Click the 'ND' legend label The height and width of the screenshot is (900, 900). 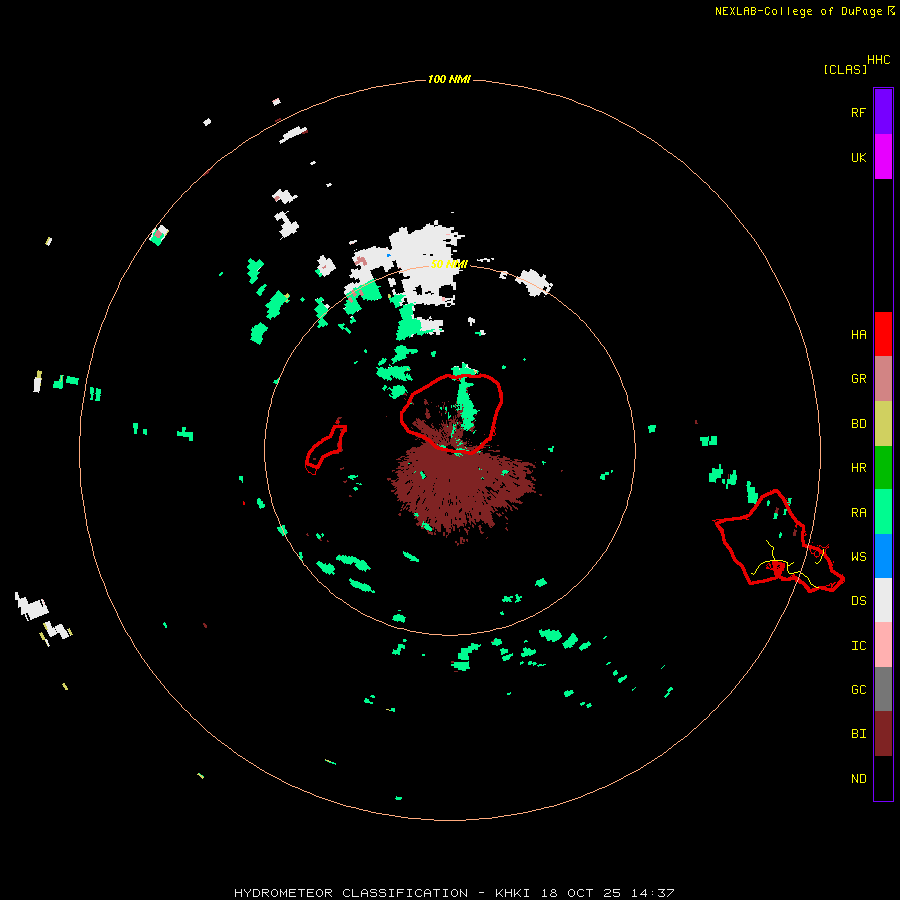858,778
